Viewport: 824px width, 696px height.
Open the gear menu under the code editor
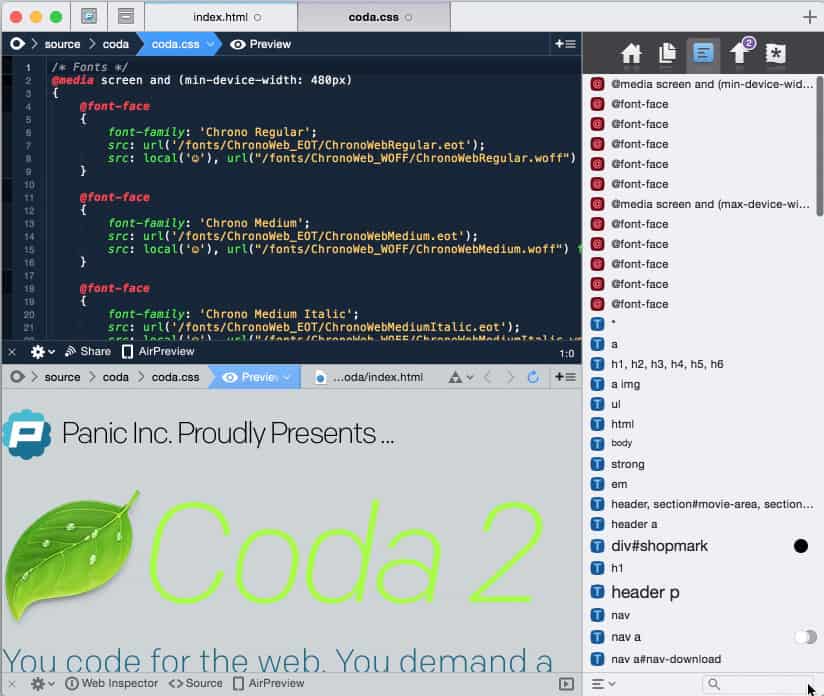tap(42, 352)
